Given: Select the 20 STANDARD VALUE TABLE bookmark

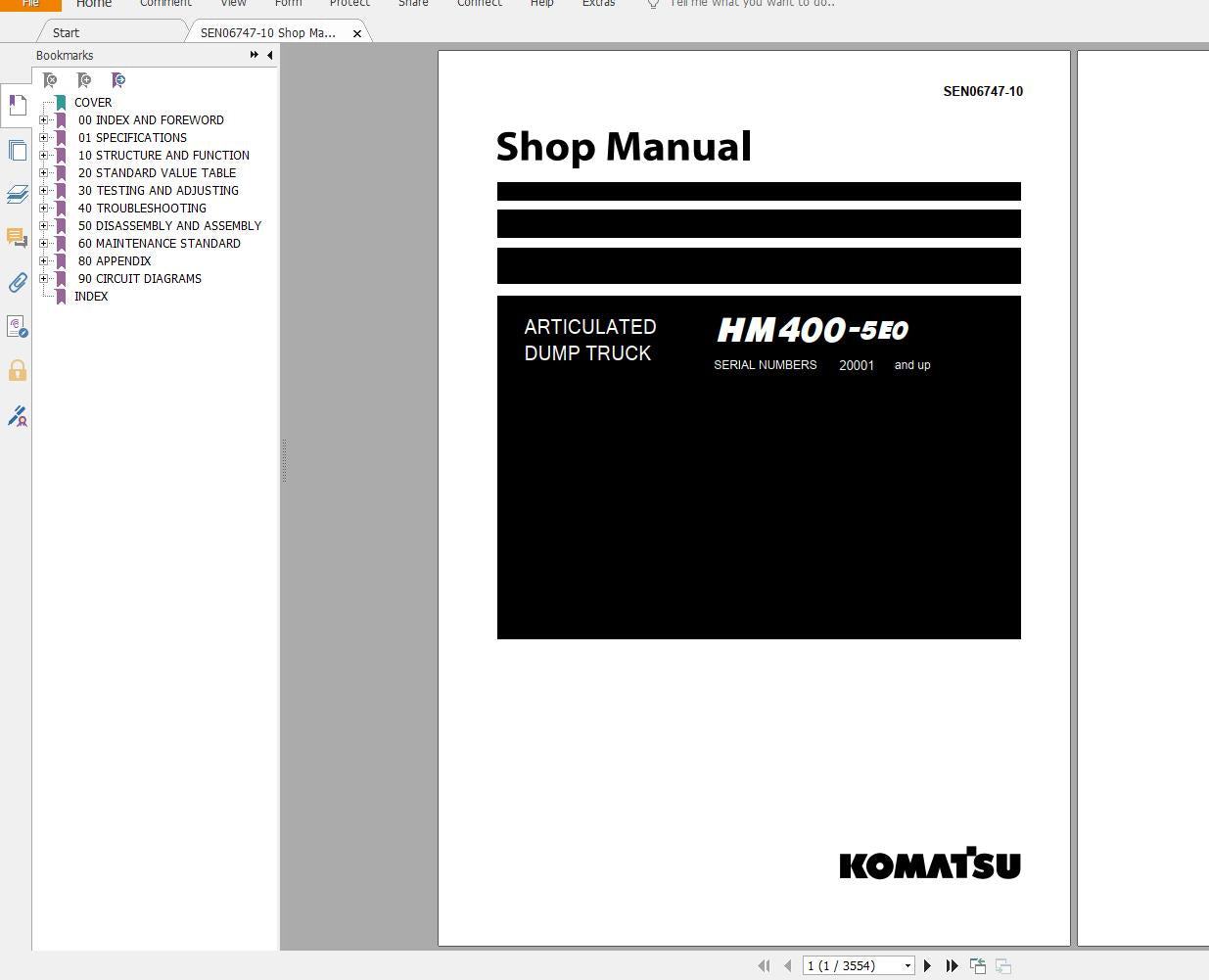Looking at the screenshot, I should pos(157,172).
